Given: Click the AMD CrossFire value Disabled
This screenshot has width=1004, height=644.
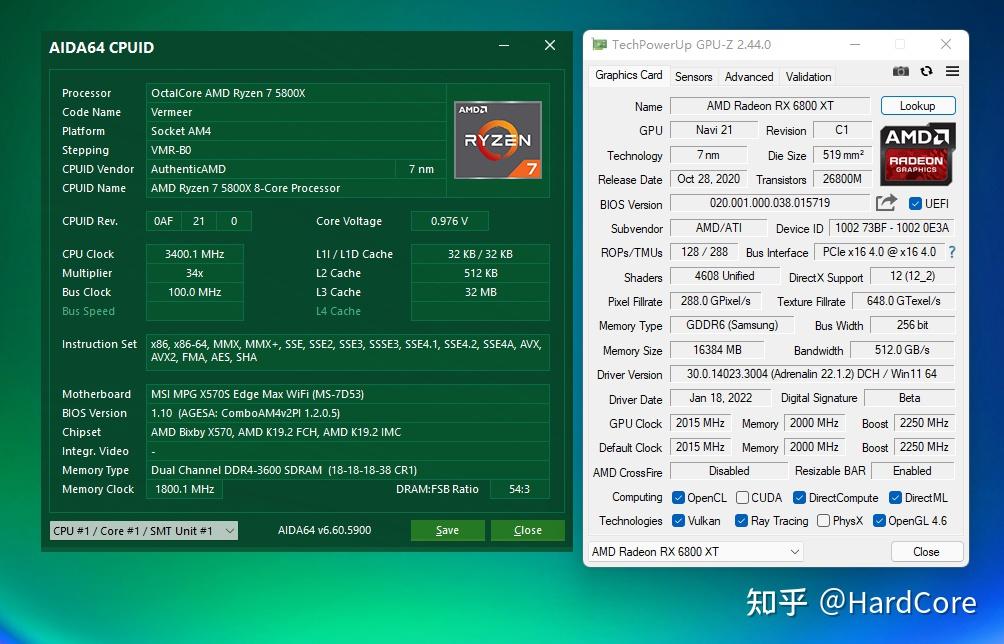Looking at the screenshot, I should tap(729, 471).
